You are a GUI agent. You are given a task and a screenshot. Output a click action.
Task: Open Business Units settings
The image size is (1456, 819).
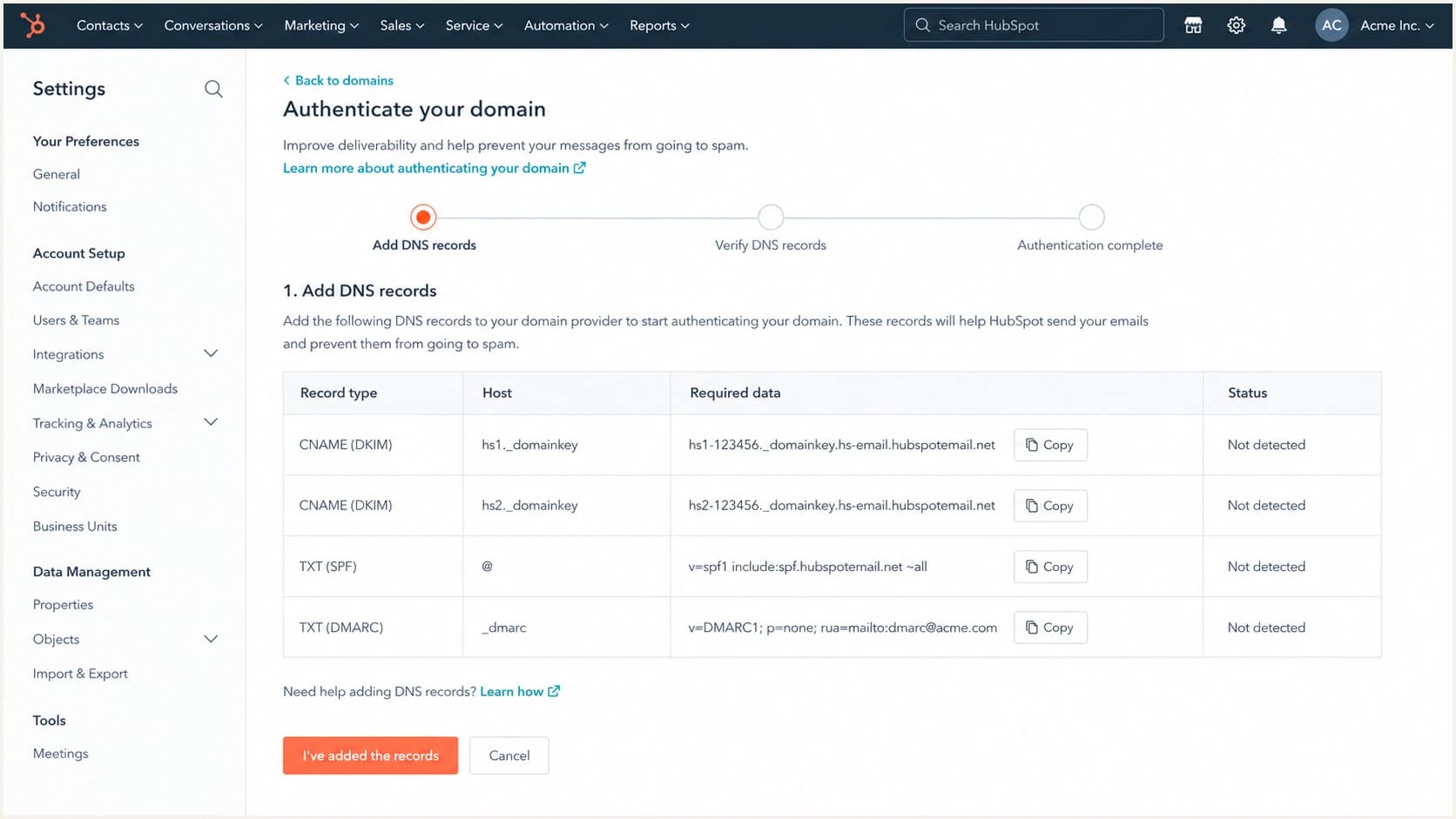pos(75,527)
